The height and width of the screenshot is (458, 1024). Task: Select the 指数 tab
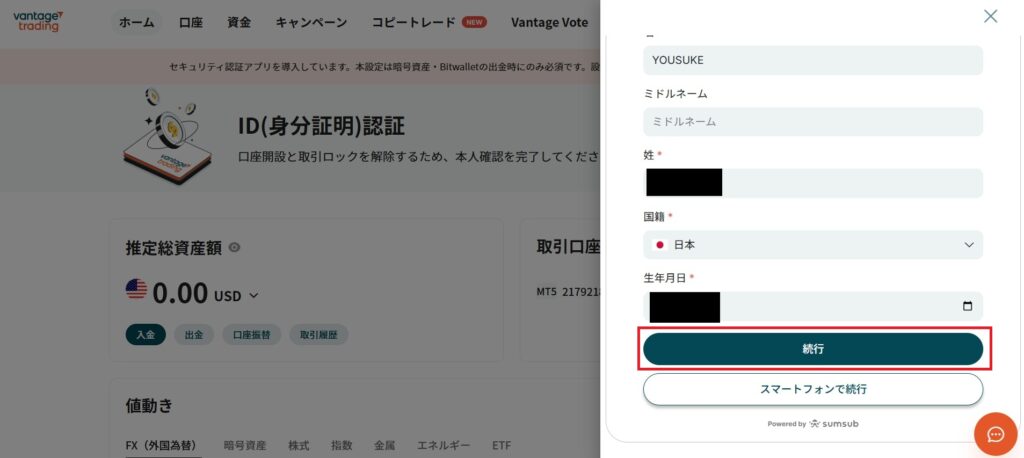[342, 446]
